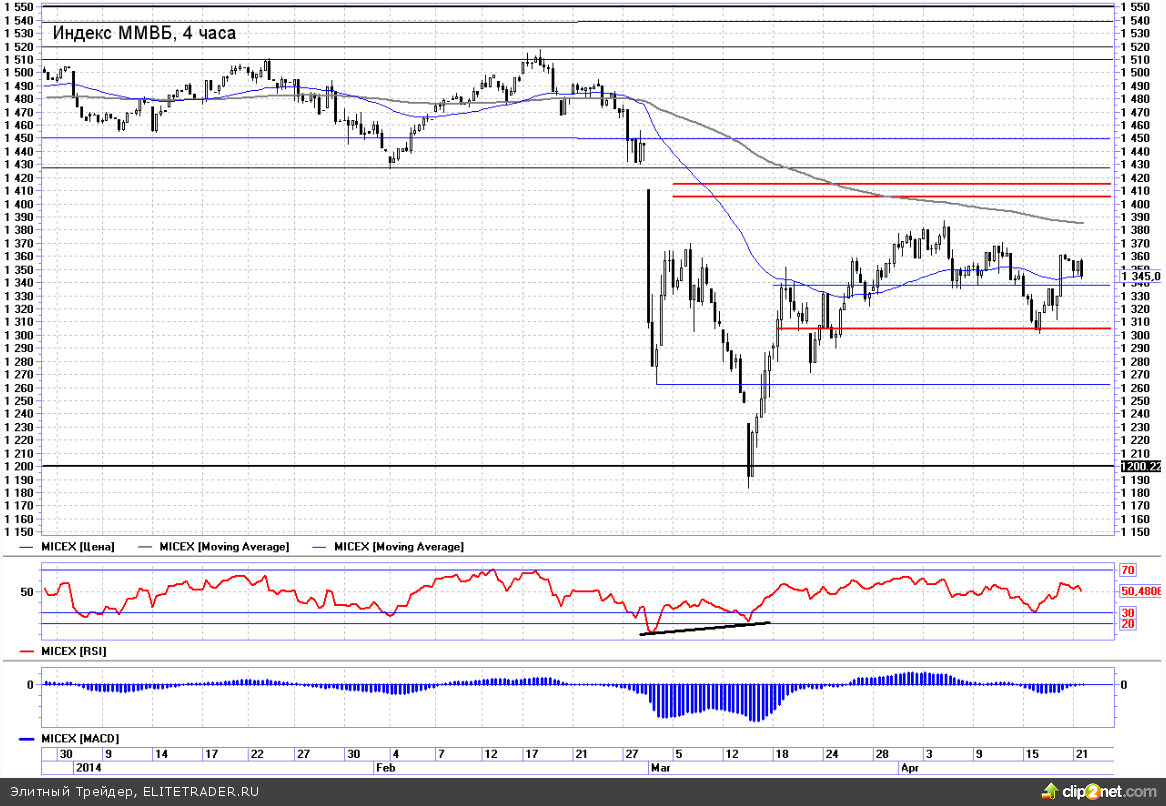Screen dimensions: 1166x806
Task: Click the RSI 30 oversold level label
Action: pyautogui.click(x=1129, y=612)
